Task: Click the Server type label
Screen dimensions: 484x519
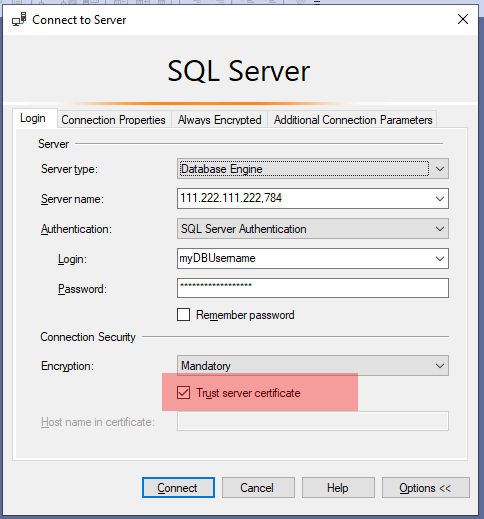Action: tap(69, 169)
